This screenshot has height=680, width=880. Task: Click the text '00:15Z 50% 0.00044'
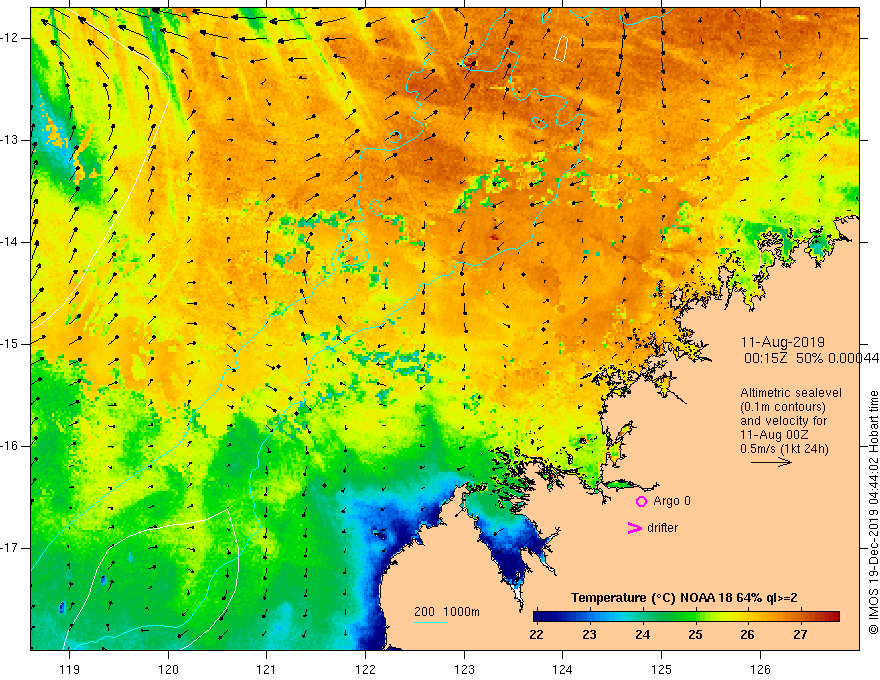pyautogui.click(x=810, y=358)
